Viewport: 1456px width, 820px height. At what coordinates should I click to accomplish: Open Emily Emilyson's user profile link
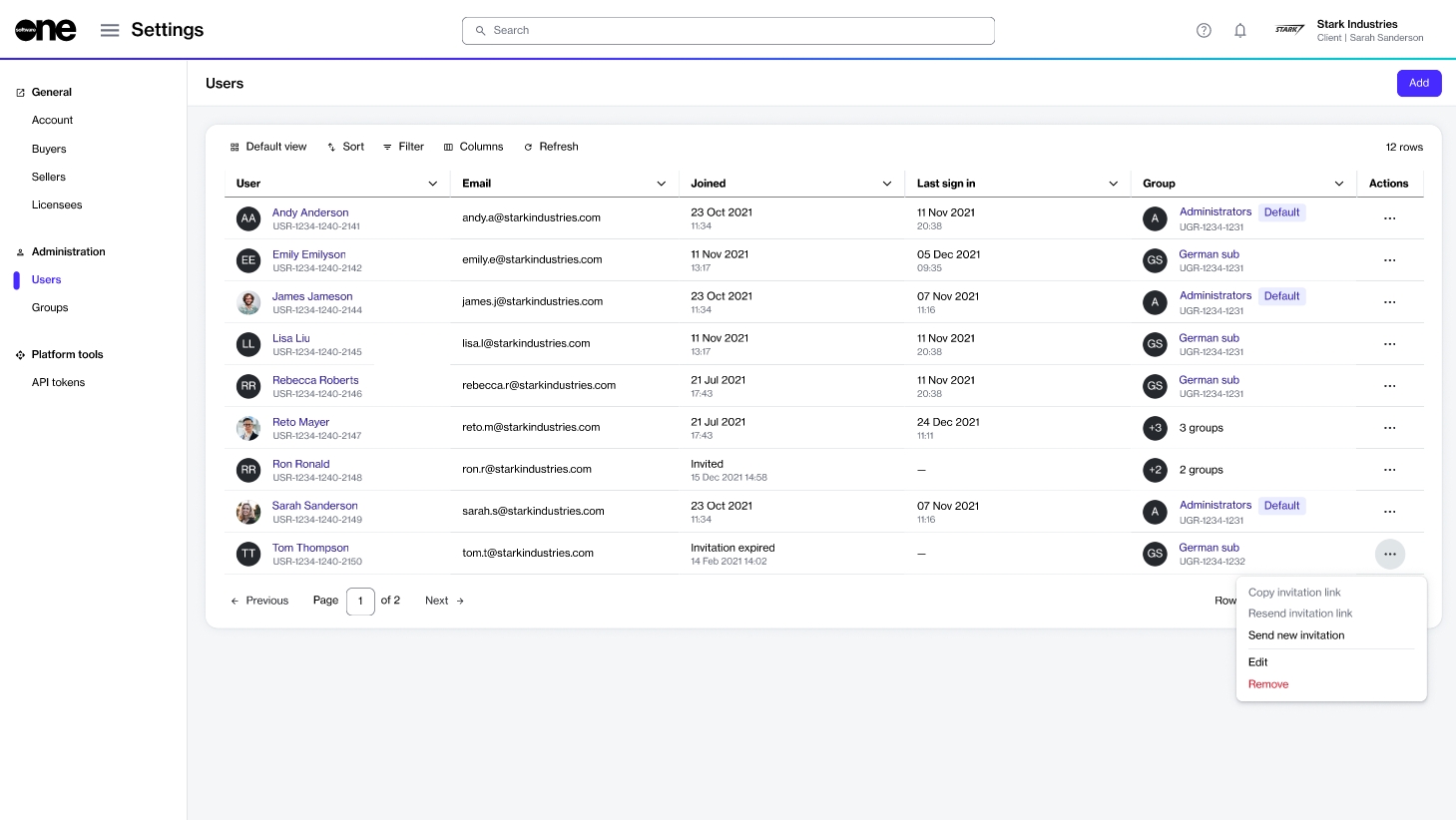point(308,254)
